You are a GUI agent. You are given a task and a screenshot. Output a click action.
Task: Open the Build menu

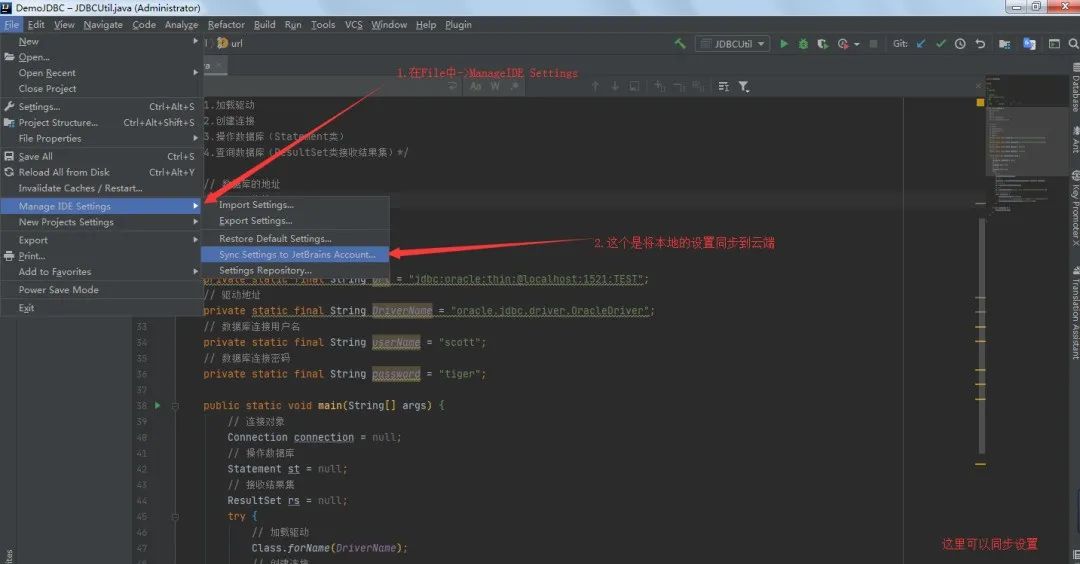pos(264,25)
